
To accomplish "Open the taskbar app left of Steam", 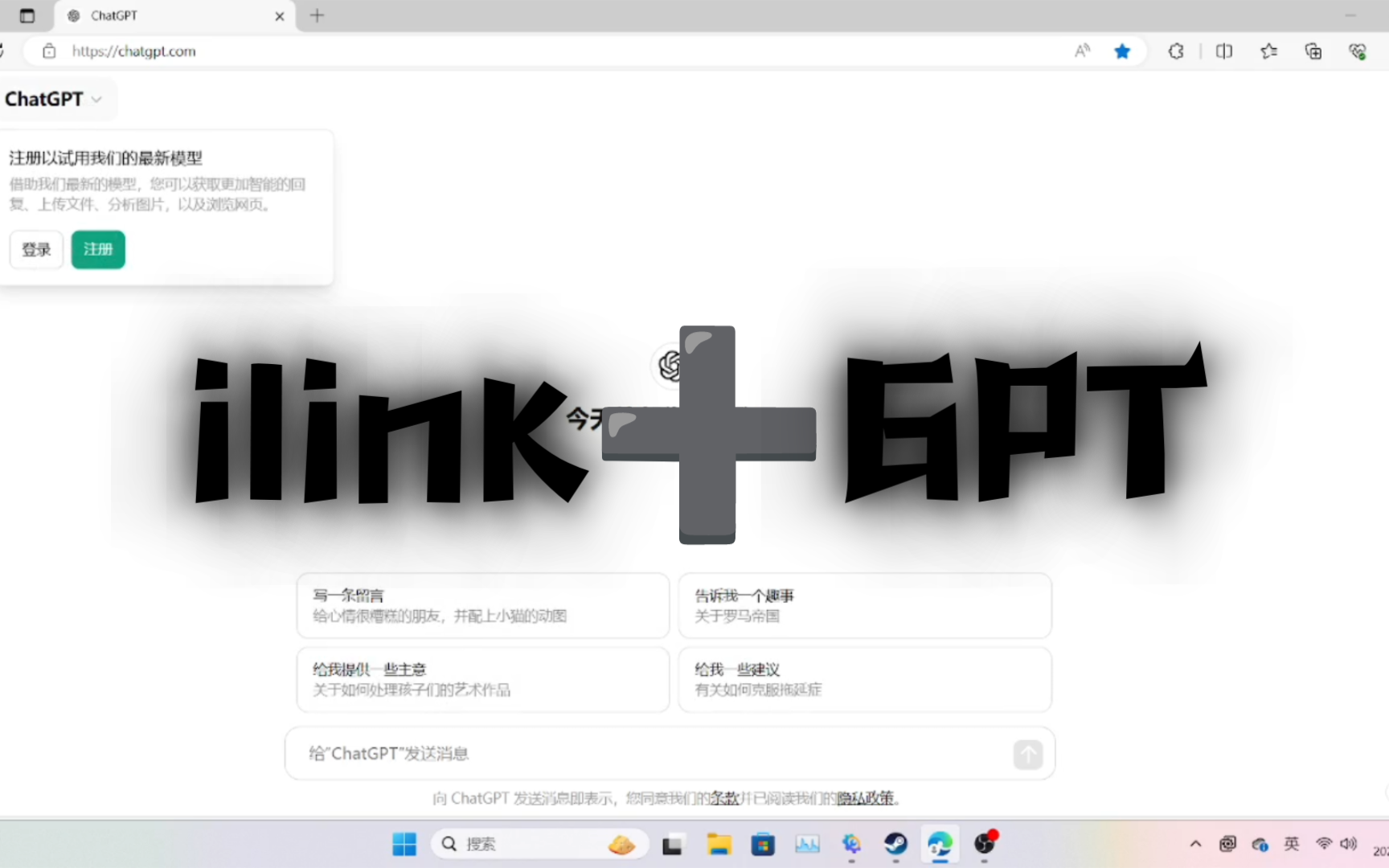I will (x=851, y=844).
